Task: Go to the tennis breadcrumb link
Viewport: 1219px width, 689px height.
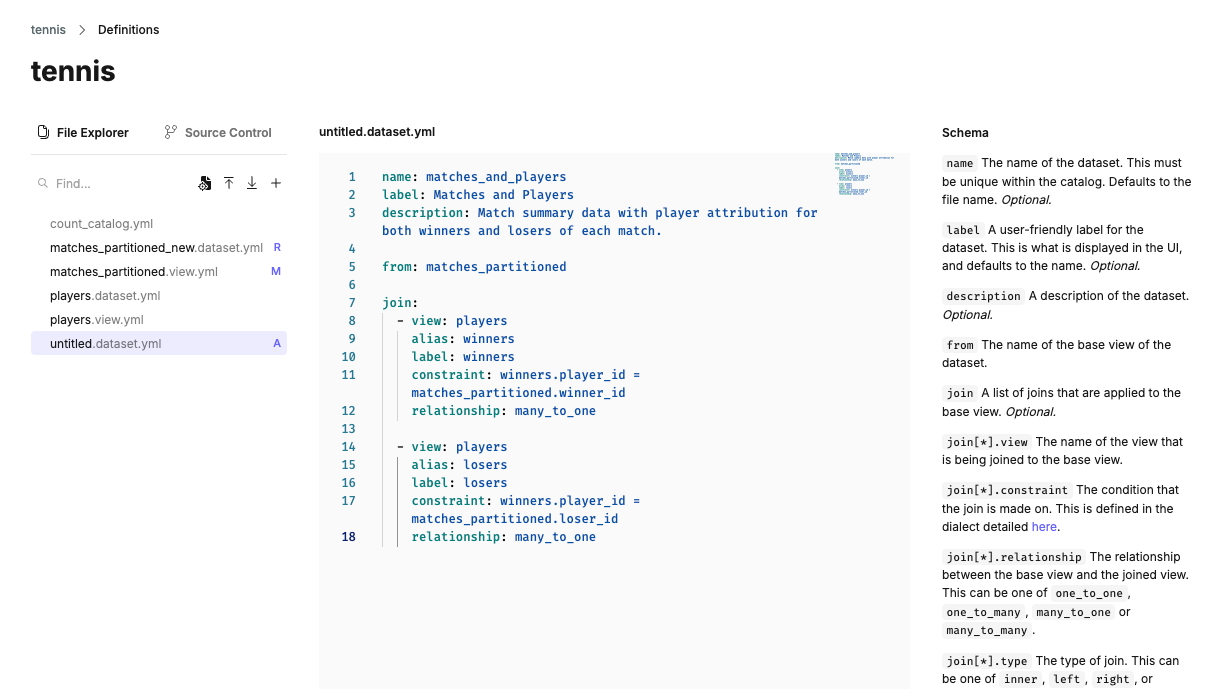Action: 48,30
